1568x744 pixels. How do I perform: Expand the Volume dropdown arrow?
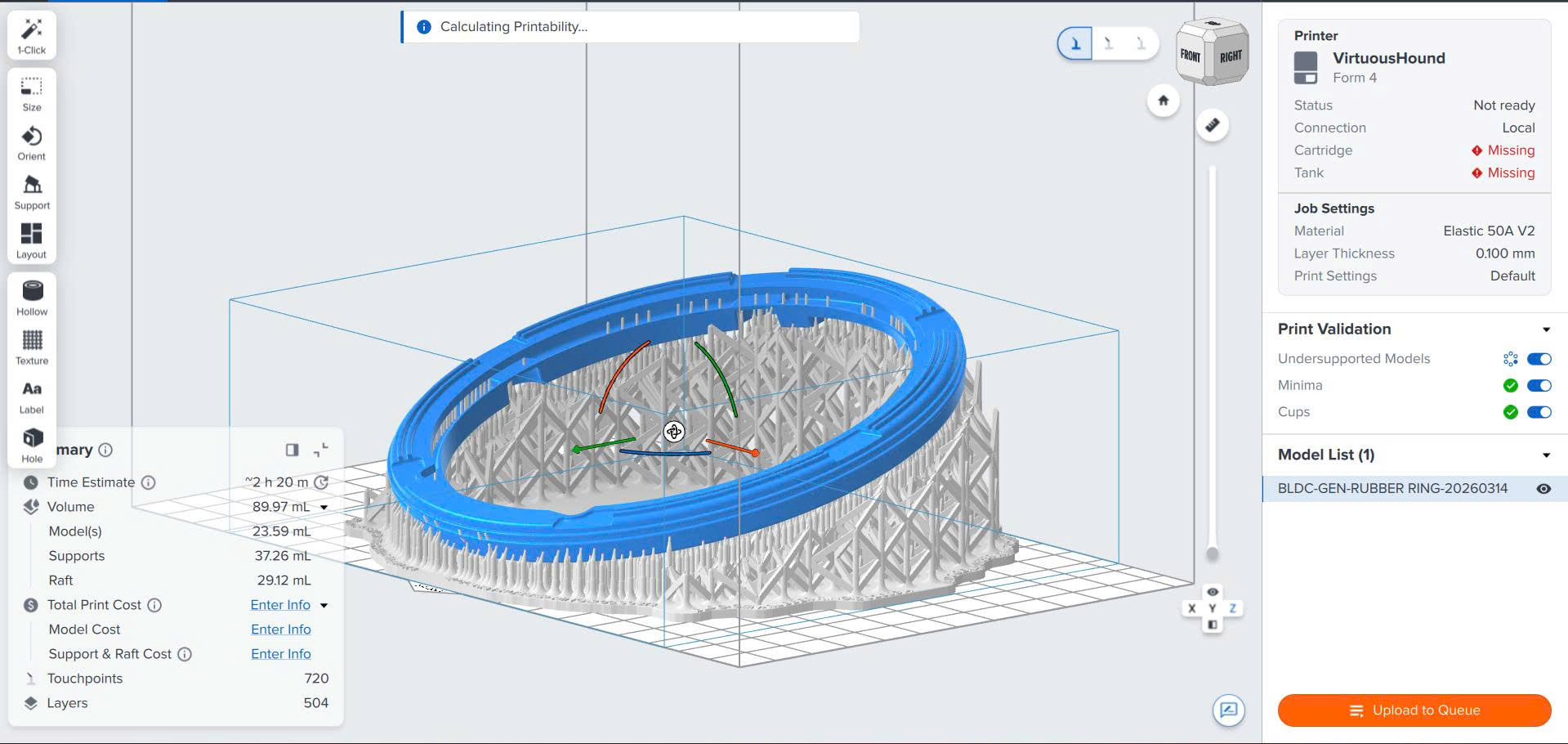point(324,508)
